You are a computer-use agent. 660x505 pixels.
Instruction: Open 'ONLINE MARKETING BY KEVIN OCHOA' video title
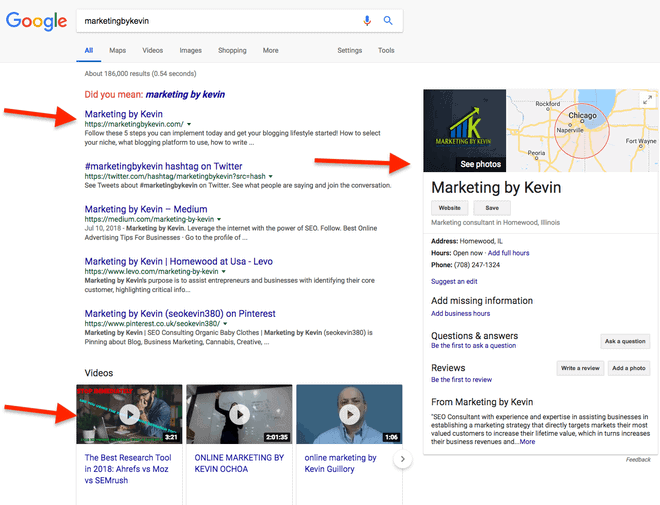239,463
